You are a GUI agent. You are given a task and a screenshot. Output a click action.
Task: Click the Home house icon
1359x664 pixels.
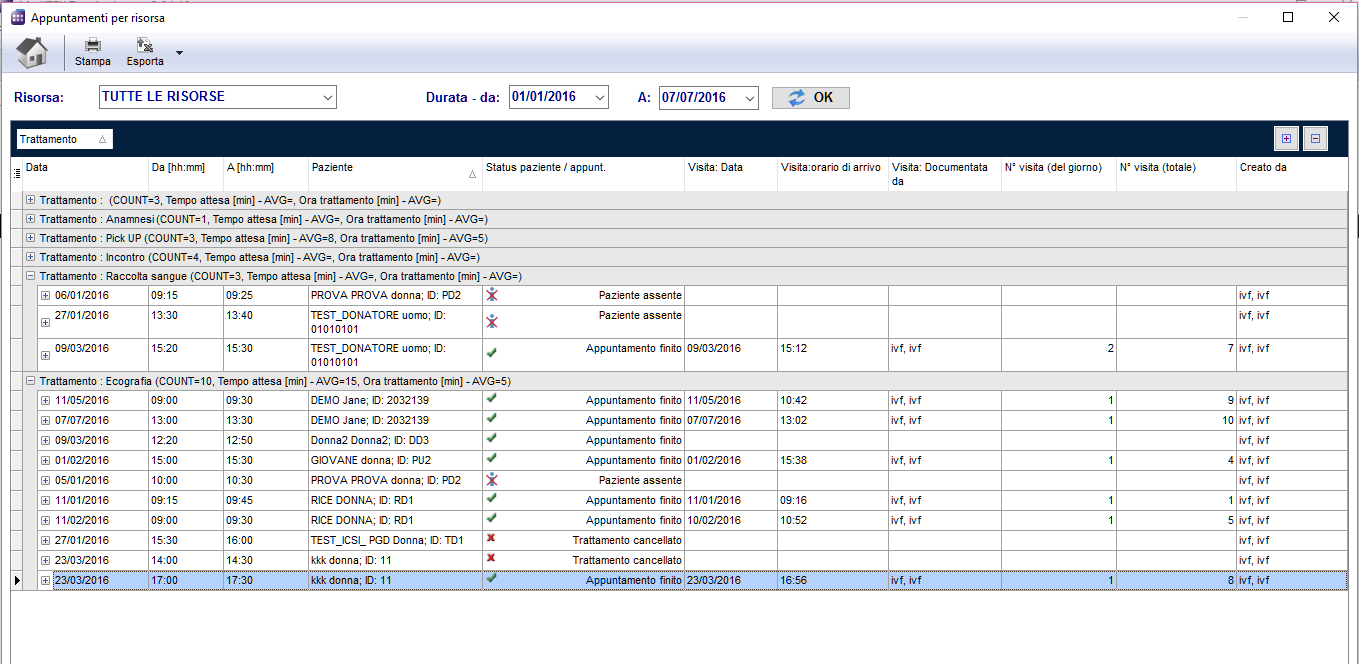pos(31,52)
